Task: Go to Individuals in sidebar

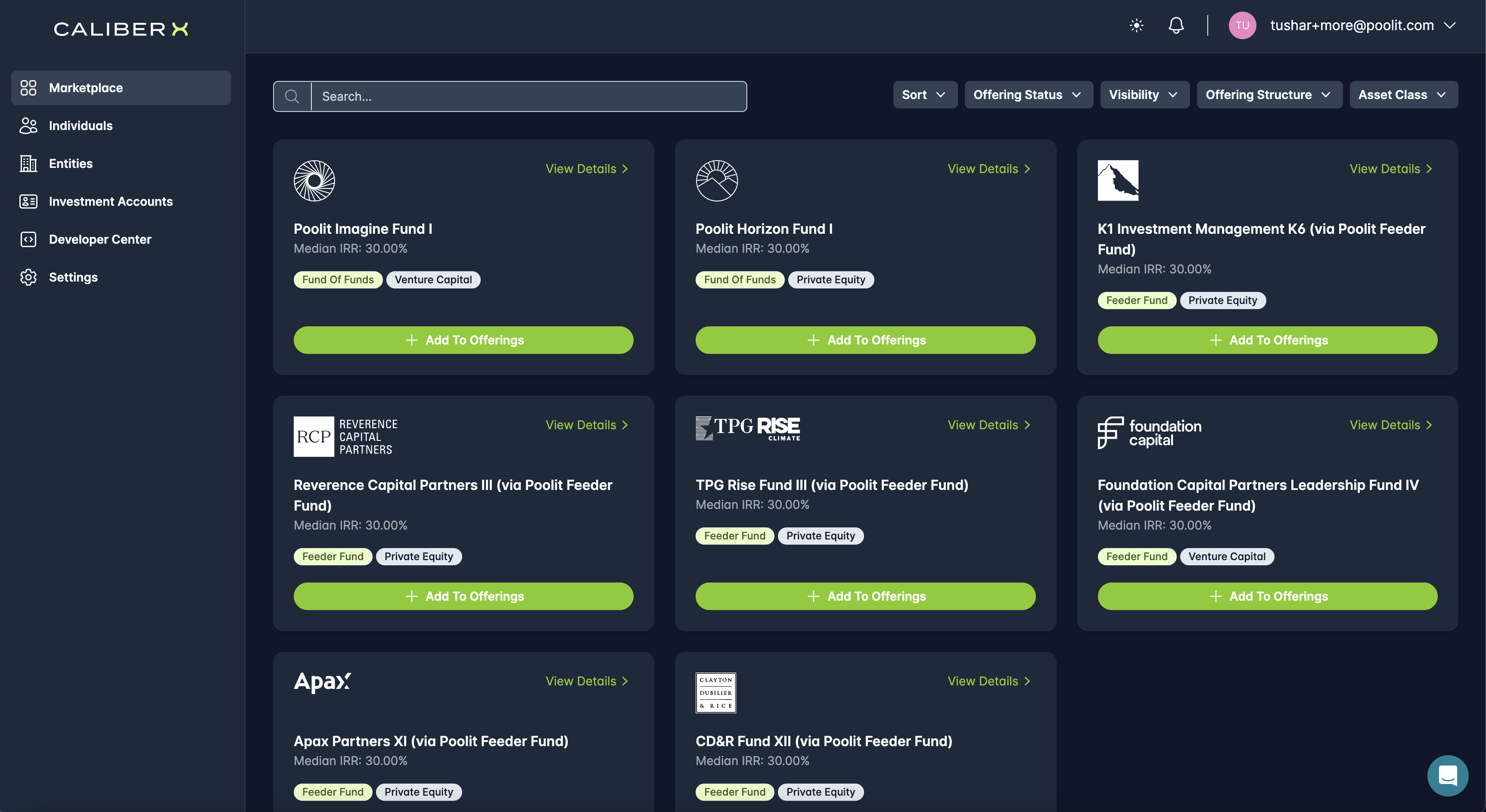Action: coord(81,126)
